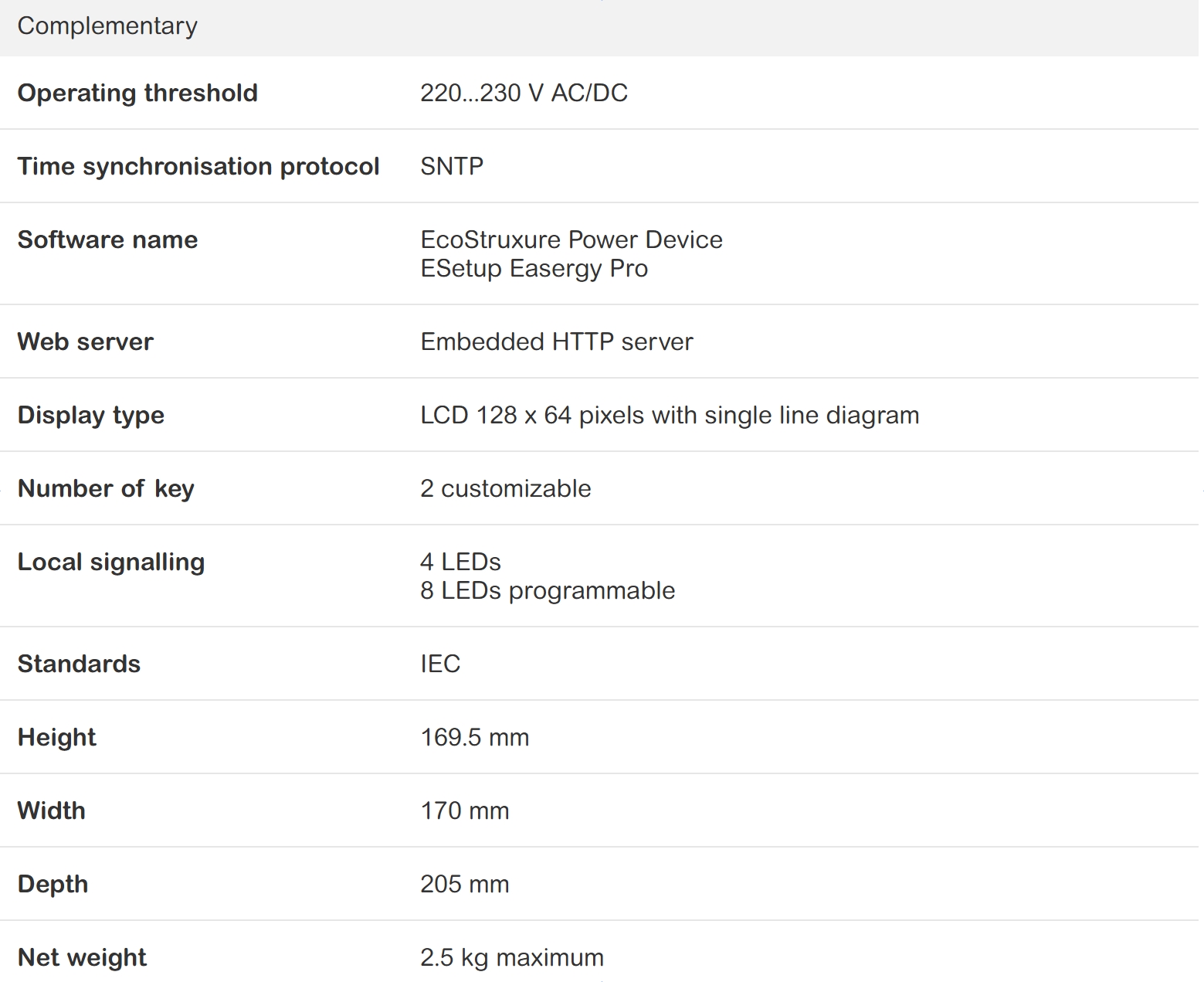Select the Web server label
The image size is (1204, 982).
click(x=85, y=341)
